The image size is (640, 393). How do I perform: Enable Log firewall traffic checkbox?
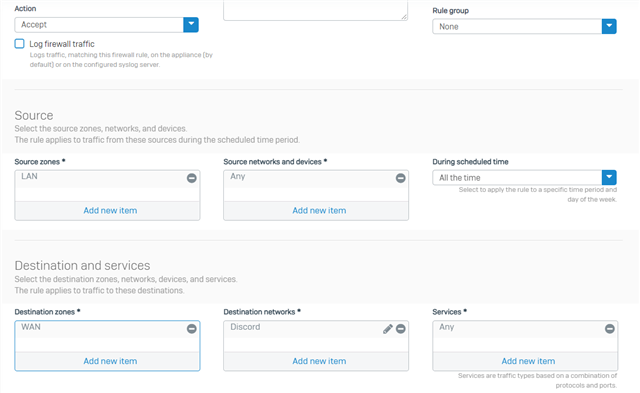pos(20,44)
